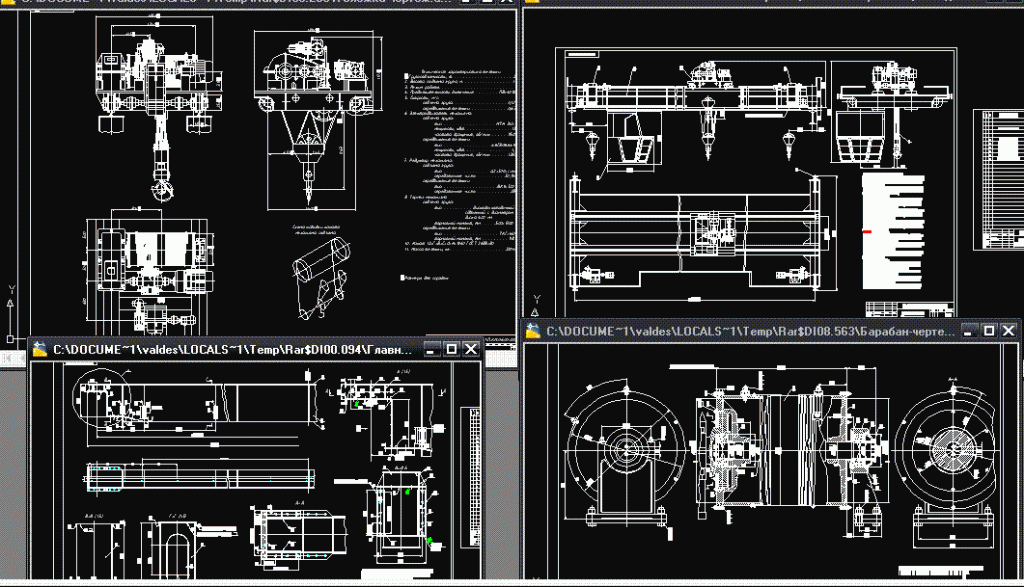Click the technical characteristics text list in trolley drawing
The width and height of the screenshot is (1024, 587).
click(x=460, y=161)
